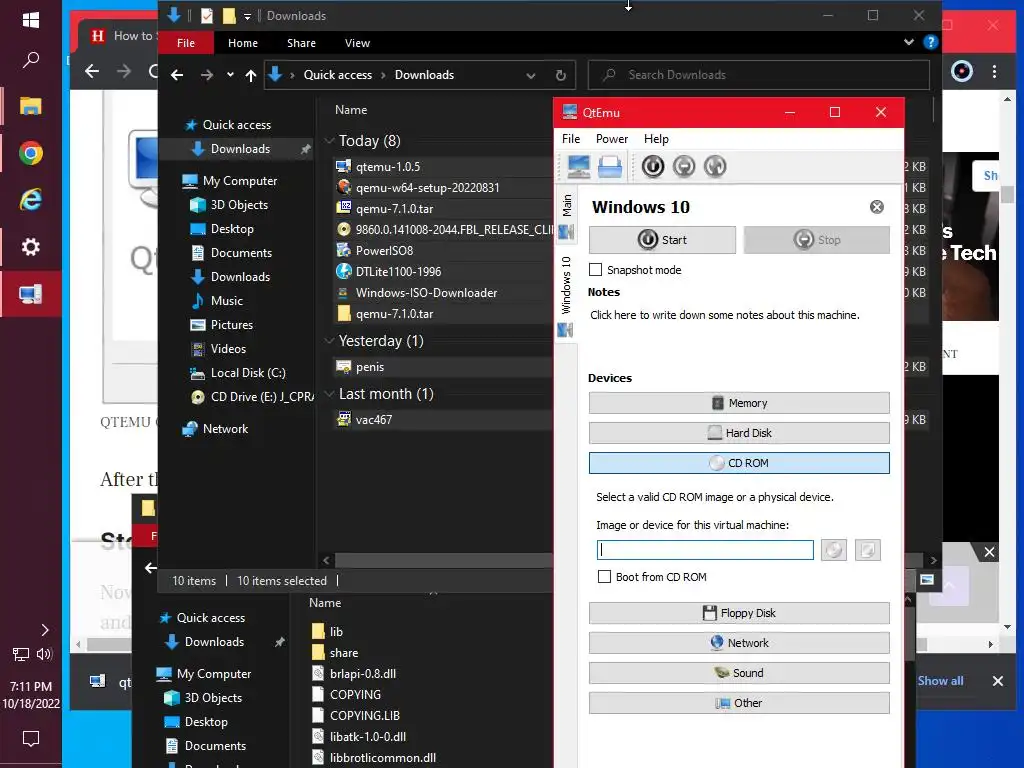1024x768 pixels.
Task: Collapse the Last month (1) group
Action: (330, 393)
